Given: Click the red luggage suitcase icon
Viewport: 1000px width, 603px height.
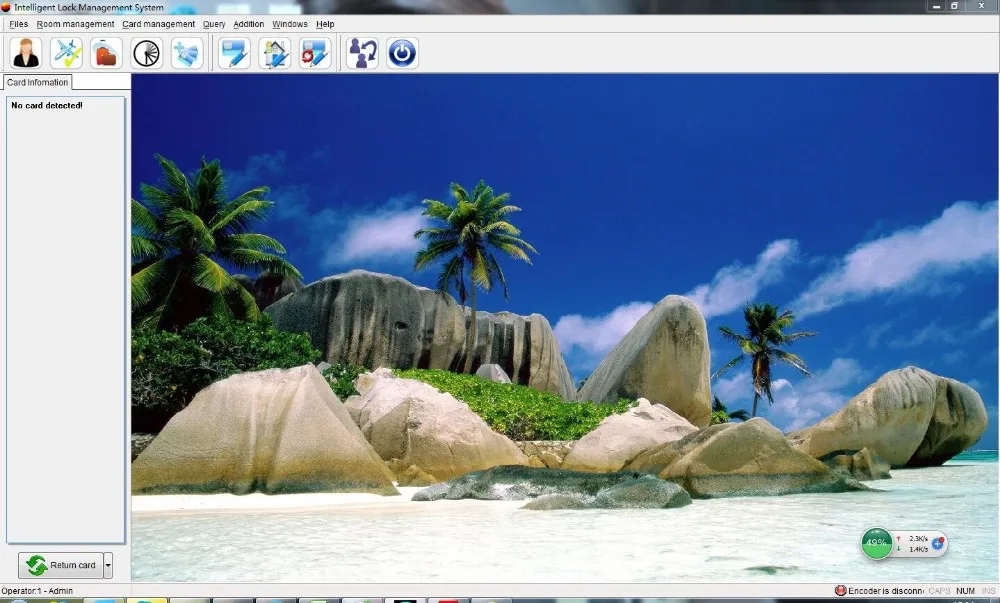Looking at the screenshot, I should point(106,52).
